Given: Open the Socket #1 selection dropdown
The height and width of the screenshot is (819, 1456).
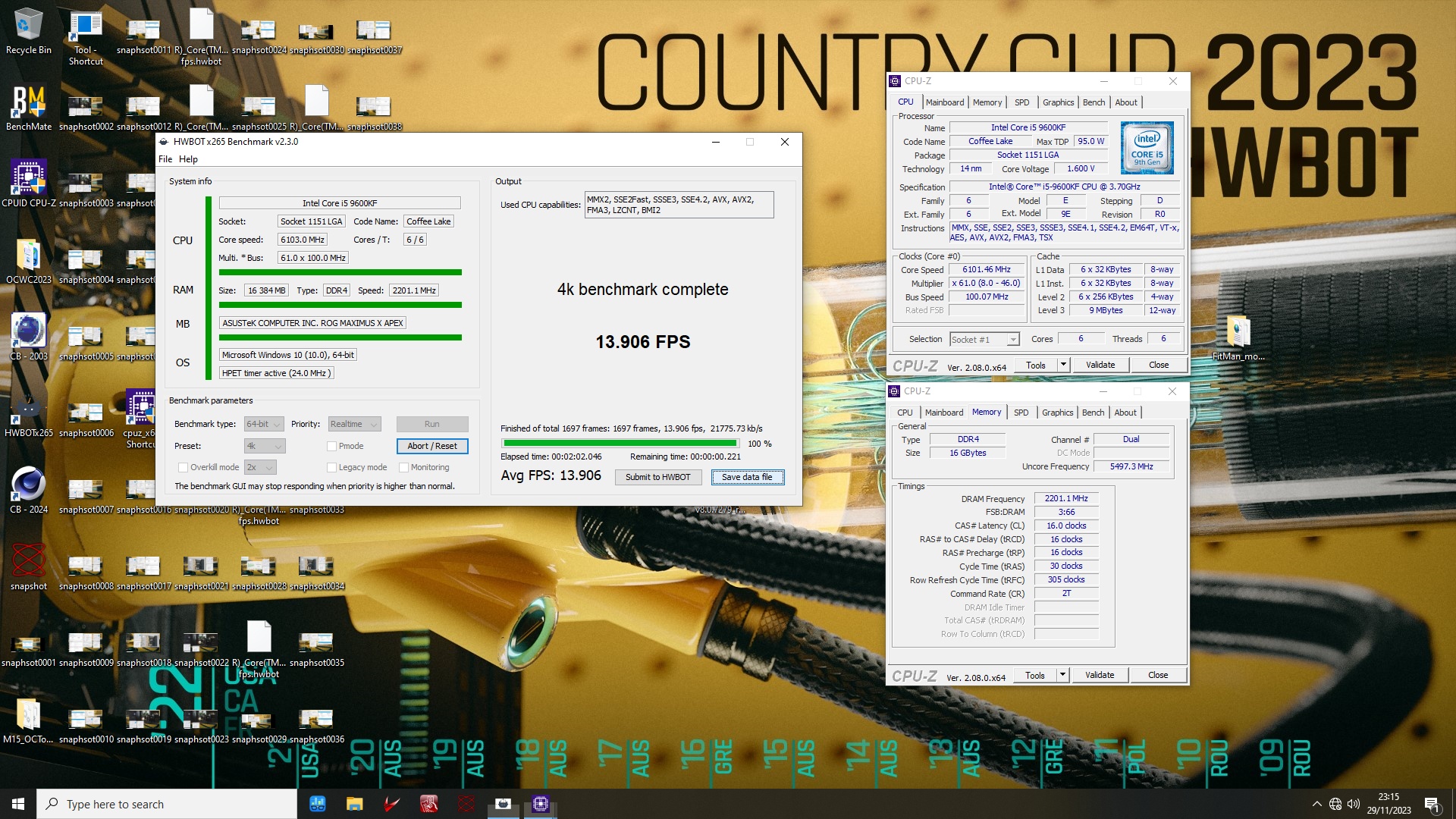Looking at the screenshot, I should 984,339.
